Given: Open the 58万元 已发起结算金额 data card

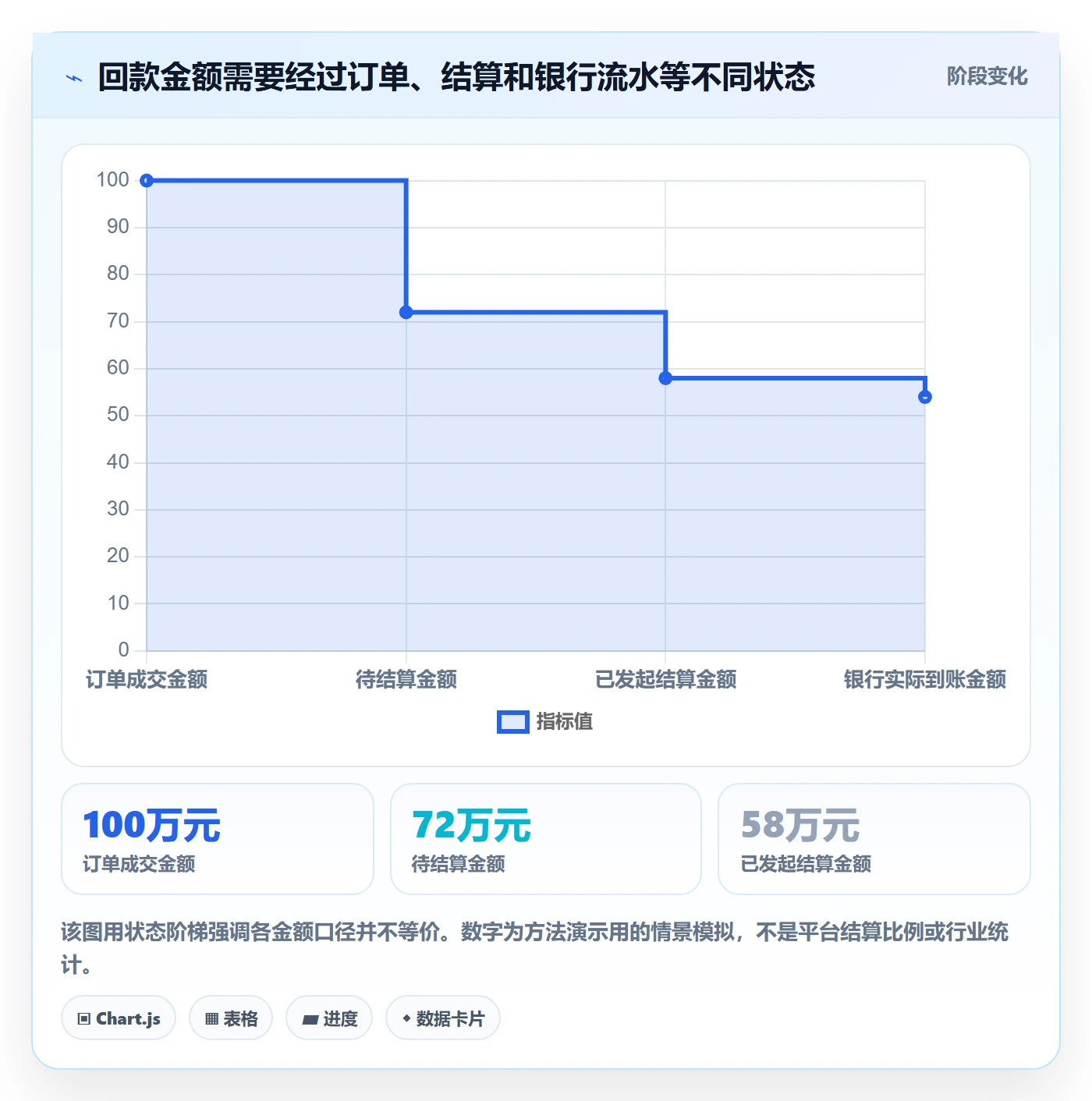Looking at the screenshot, I should tap(874, 839).
